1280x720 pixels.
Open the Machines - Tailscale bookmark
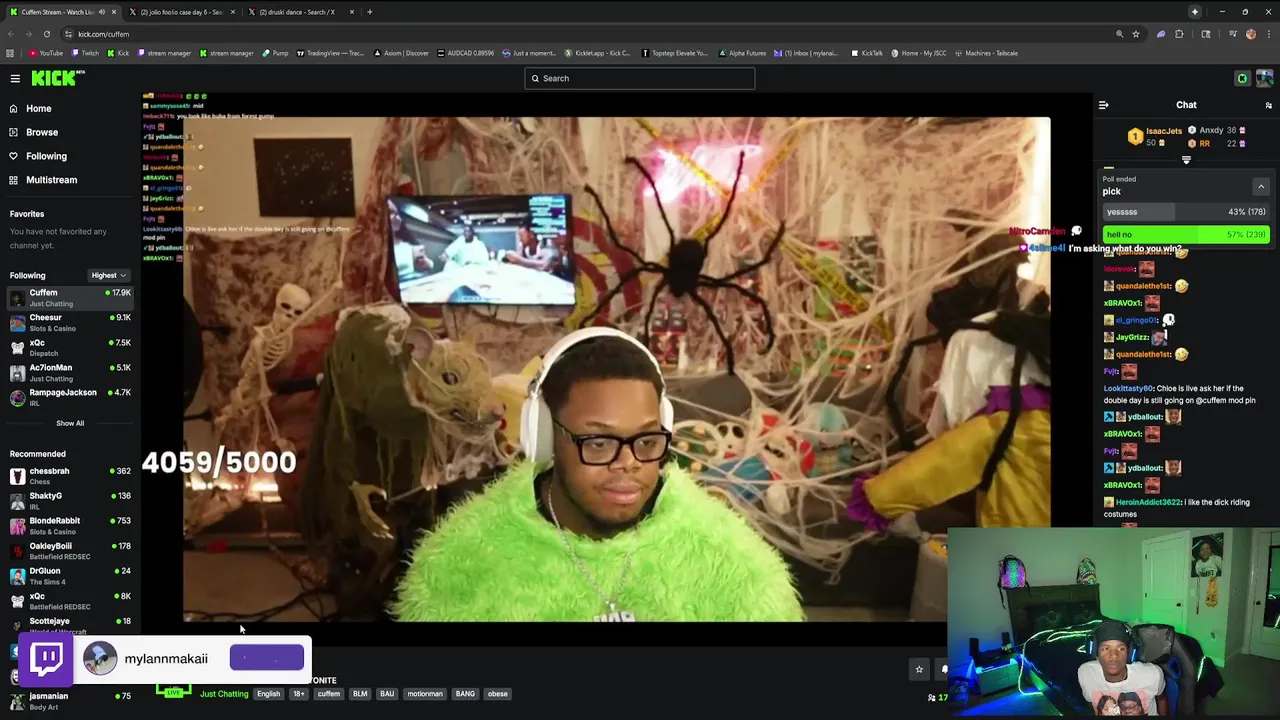pyautogui.click(x=986, y=53)
